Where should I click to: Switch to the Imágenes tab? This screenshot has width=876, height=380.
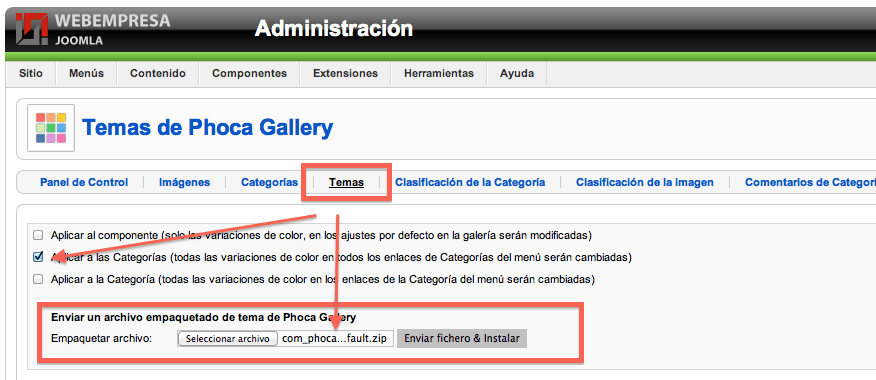(184, 182)
